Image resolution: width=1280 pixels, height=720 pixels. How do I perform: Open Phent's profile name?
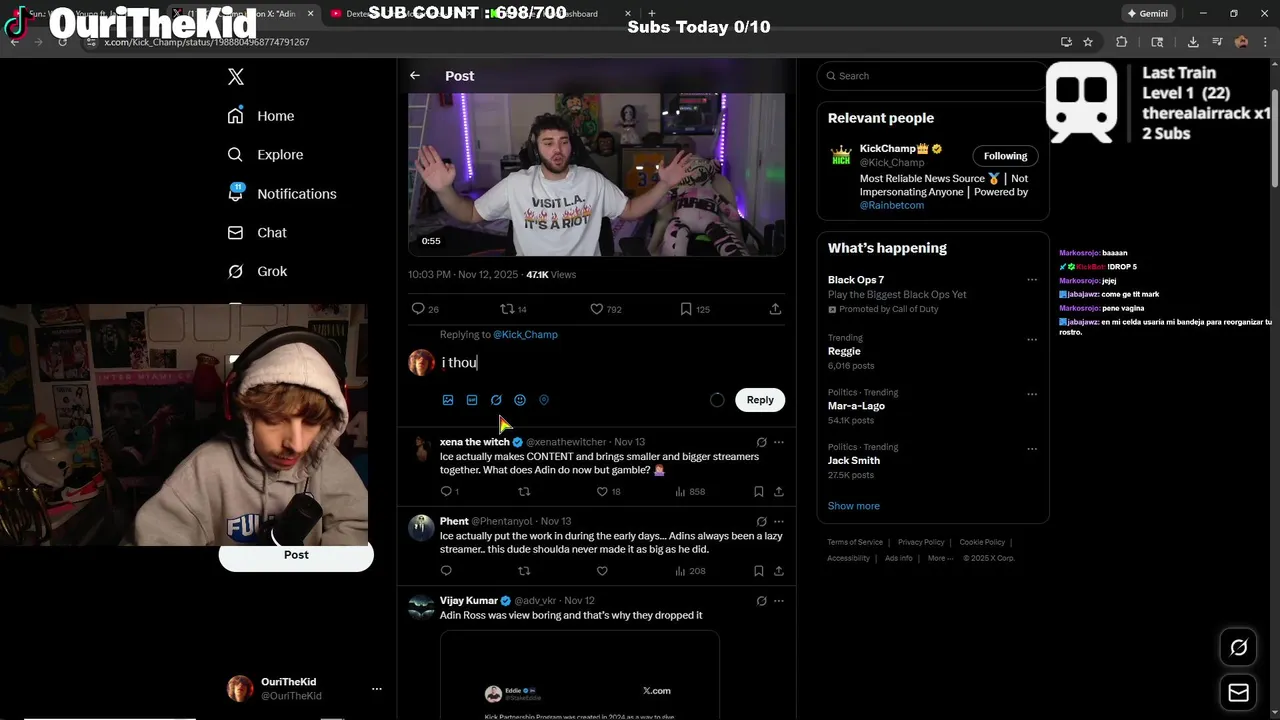454,521
